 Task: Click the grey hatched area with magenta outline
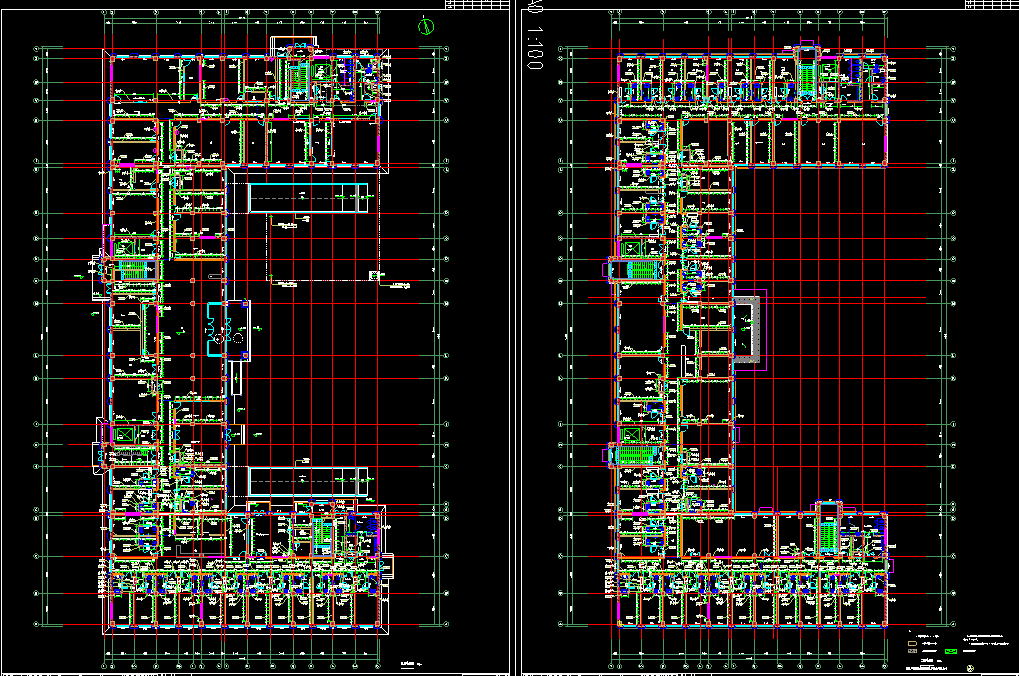tap(749, 329)
